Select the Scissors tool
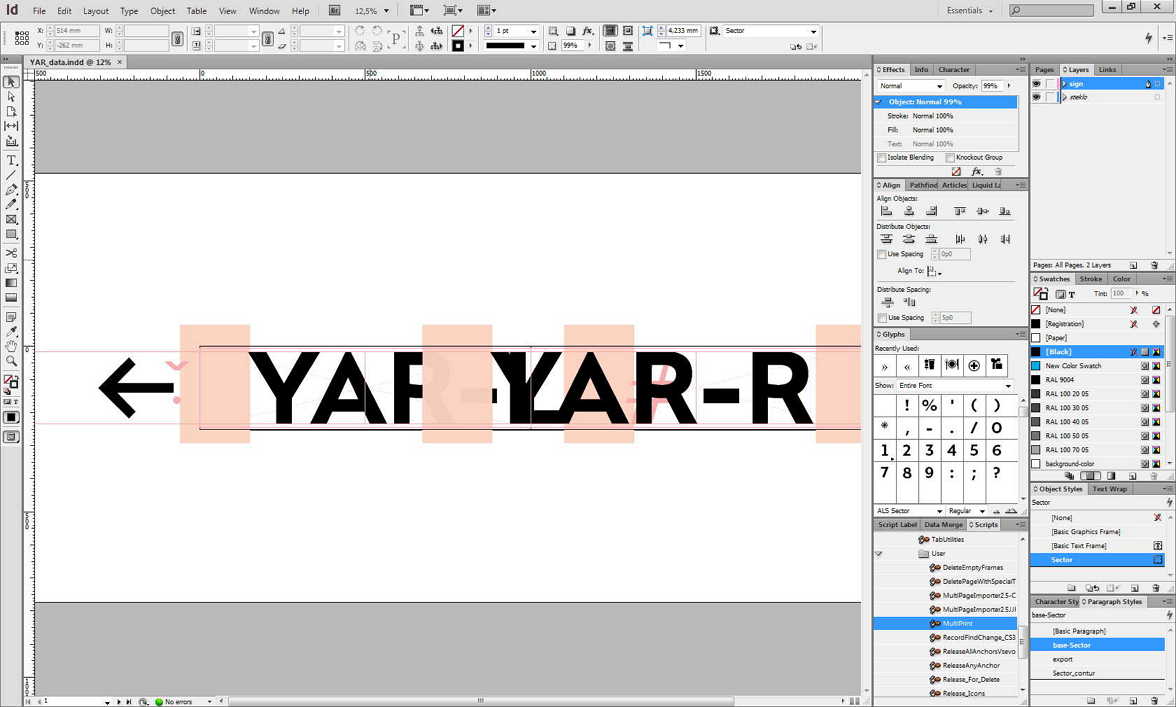 (11, 253)
